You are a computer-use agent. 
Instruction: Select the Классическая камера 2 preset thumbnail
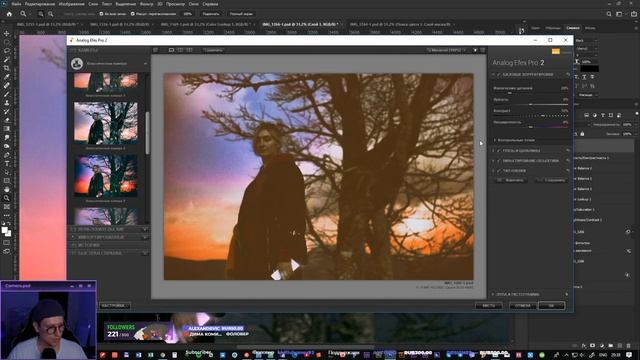click(106, 123)
